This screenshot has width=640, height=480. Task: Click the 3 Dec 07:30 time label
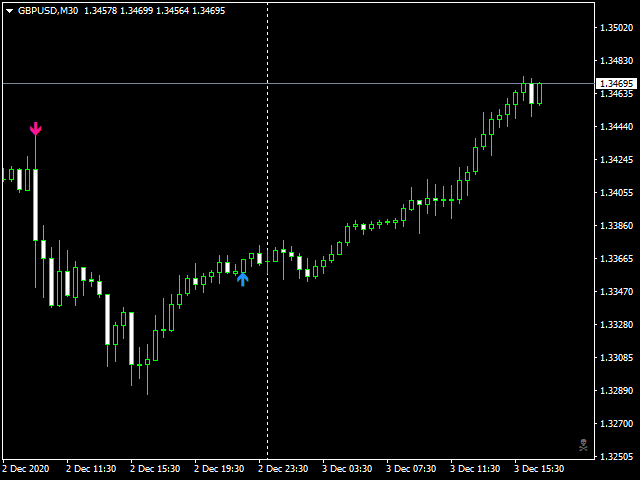tap(411, 469)
